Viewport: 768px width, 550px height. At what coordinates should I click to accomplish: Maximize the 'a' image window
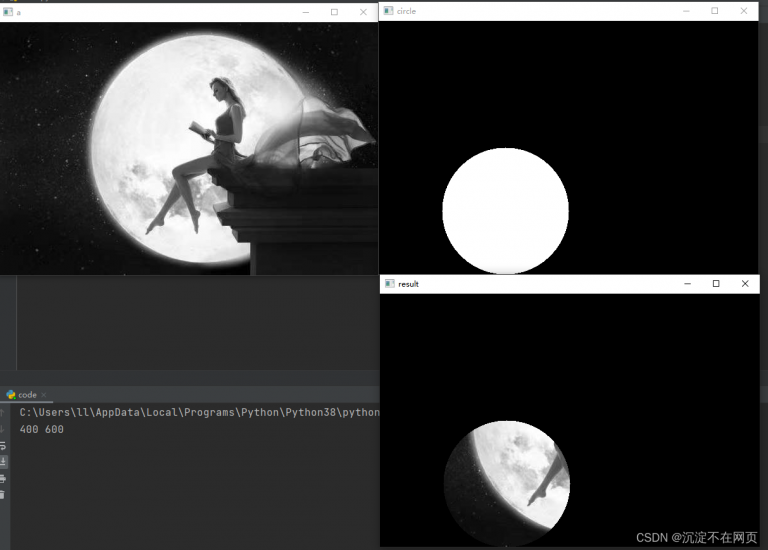[x=334, y=12]
